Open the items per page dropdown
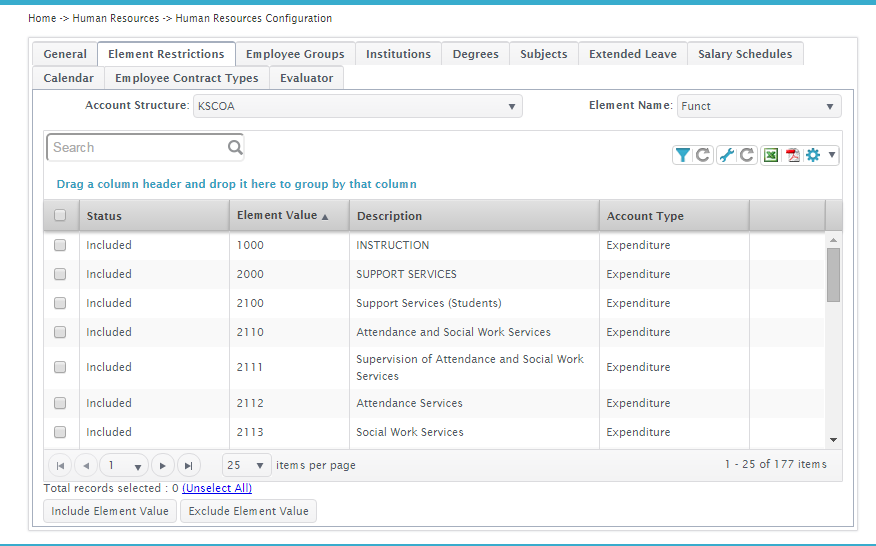Viewport: 876px width, 546px height. coord(246,465)
